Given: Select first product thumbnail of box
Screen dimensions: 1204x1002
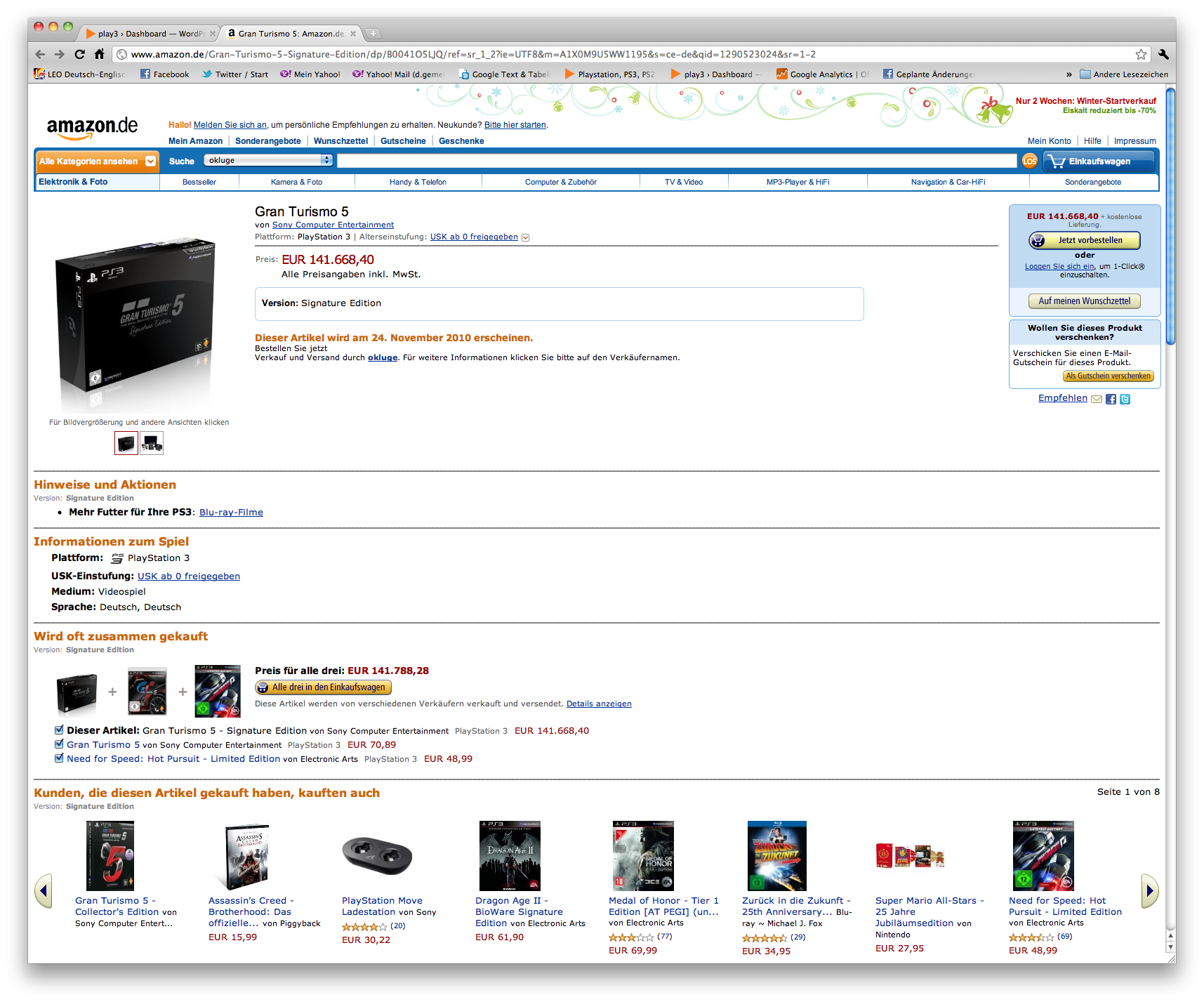Looking at the screenshot, I should pos(126,443).
